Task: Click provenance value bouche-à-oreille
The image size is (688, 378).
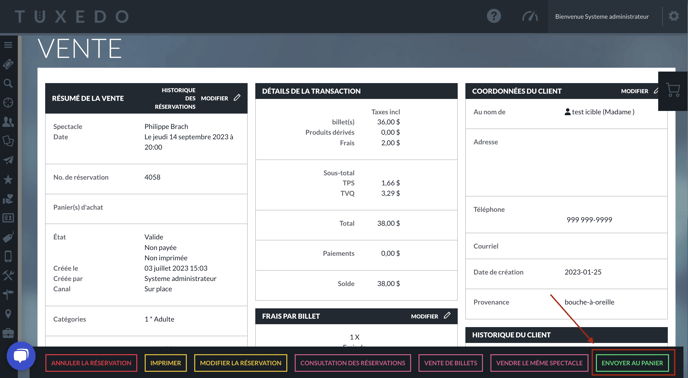Action: click(589, 302)
